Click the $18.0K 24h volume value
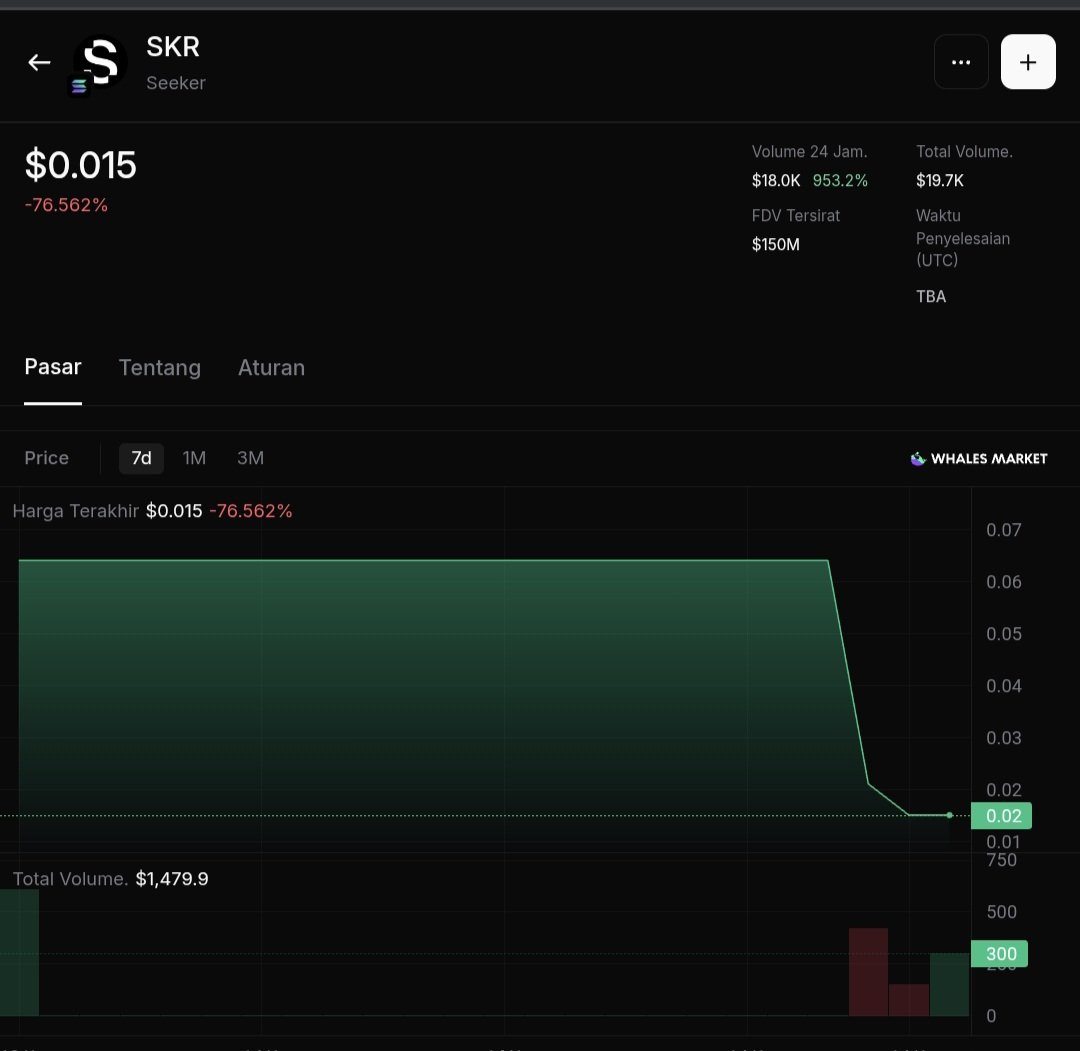 (776, 180)
